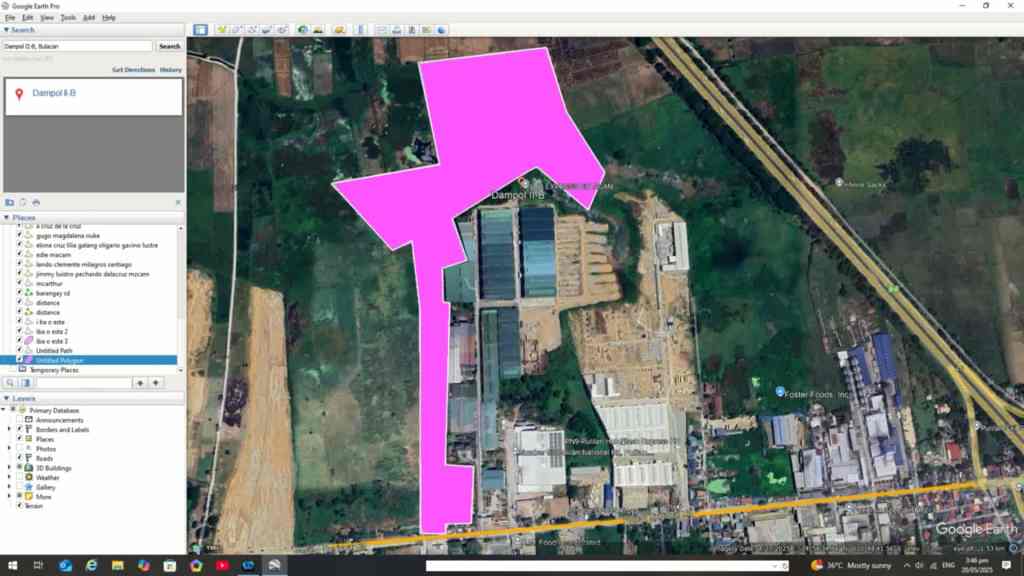Click the Search button

(x=170, y=46)
